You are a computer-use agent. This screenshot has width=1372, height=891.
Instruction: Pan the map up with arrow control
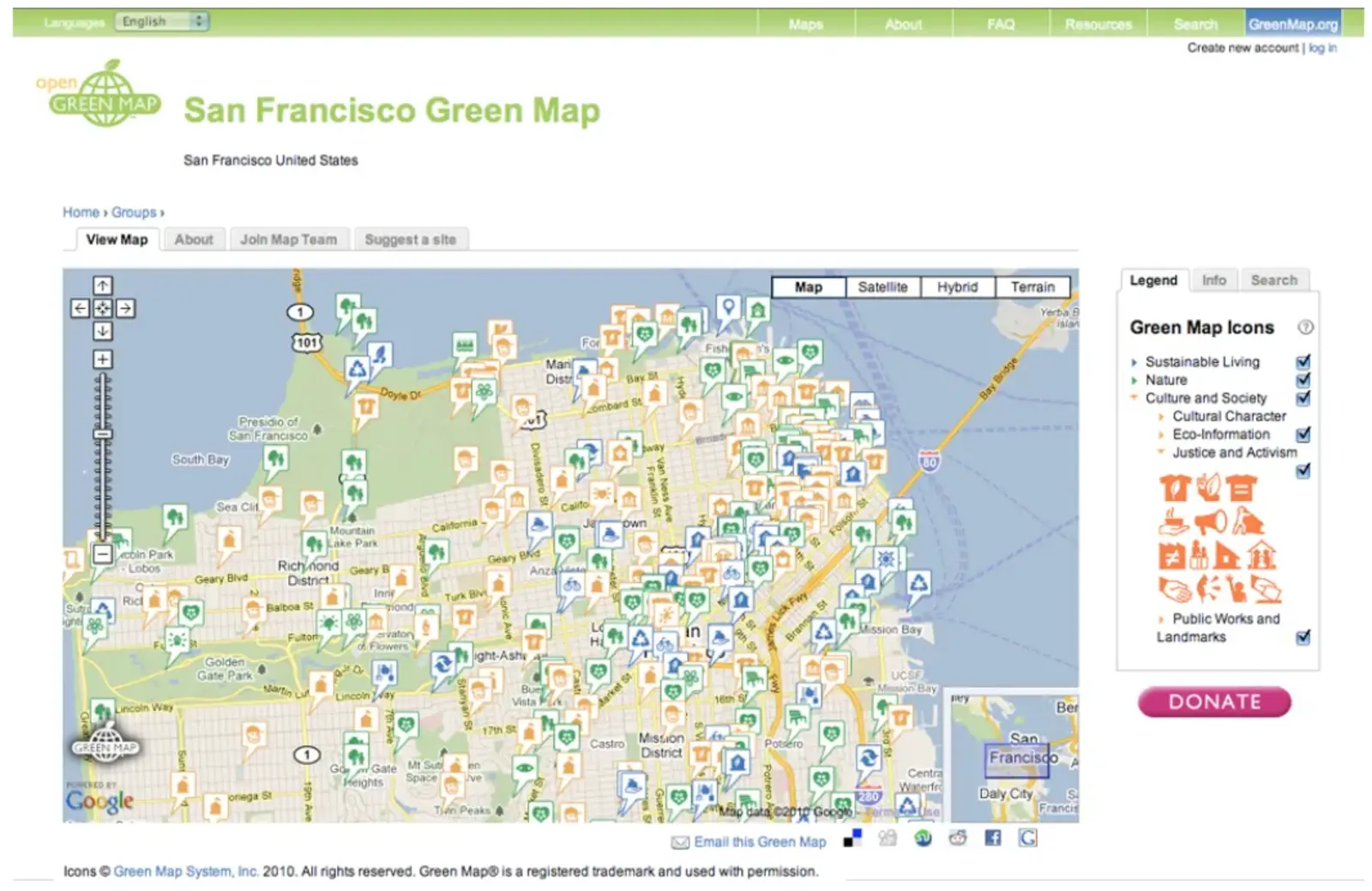[x=102, y=286]
